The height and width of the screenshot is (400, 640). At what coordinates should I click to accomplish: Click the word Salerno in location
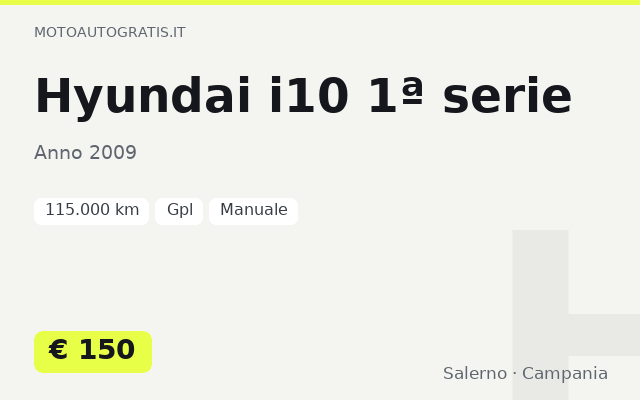[x=475, y=373]
